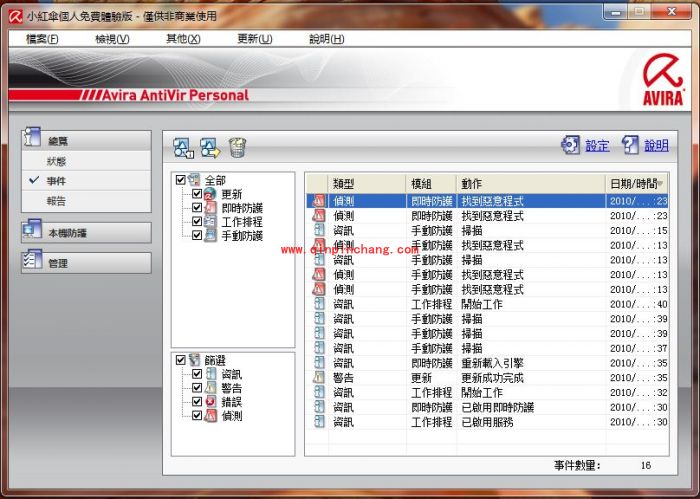This screenshot has height=499, width=700.
Task: Disable the 警告 filter checkbox
Action: click(197, 388)
